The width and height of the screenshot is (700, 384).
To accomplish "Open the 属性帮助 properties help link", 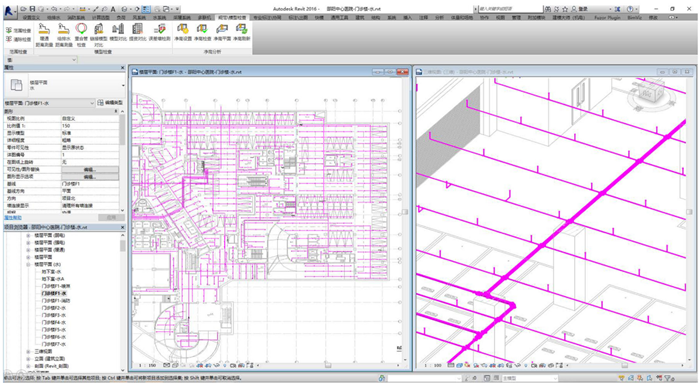I will [x=13, y=217].
